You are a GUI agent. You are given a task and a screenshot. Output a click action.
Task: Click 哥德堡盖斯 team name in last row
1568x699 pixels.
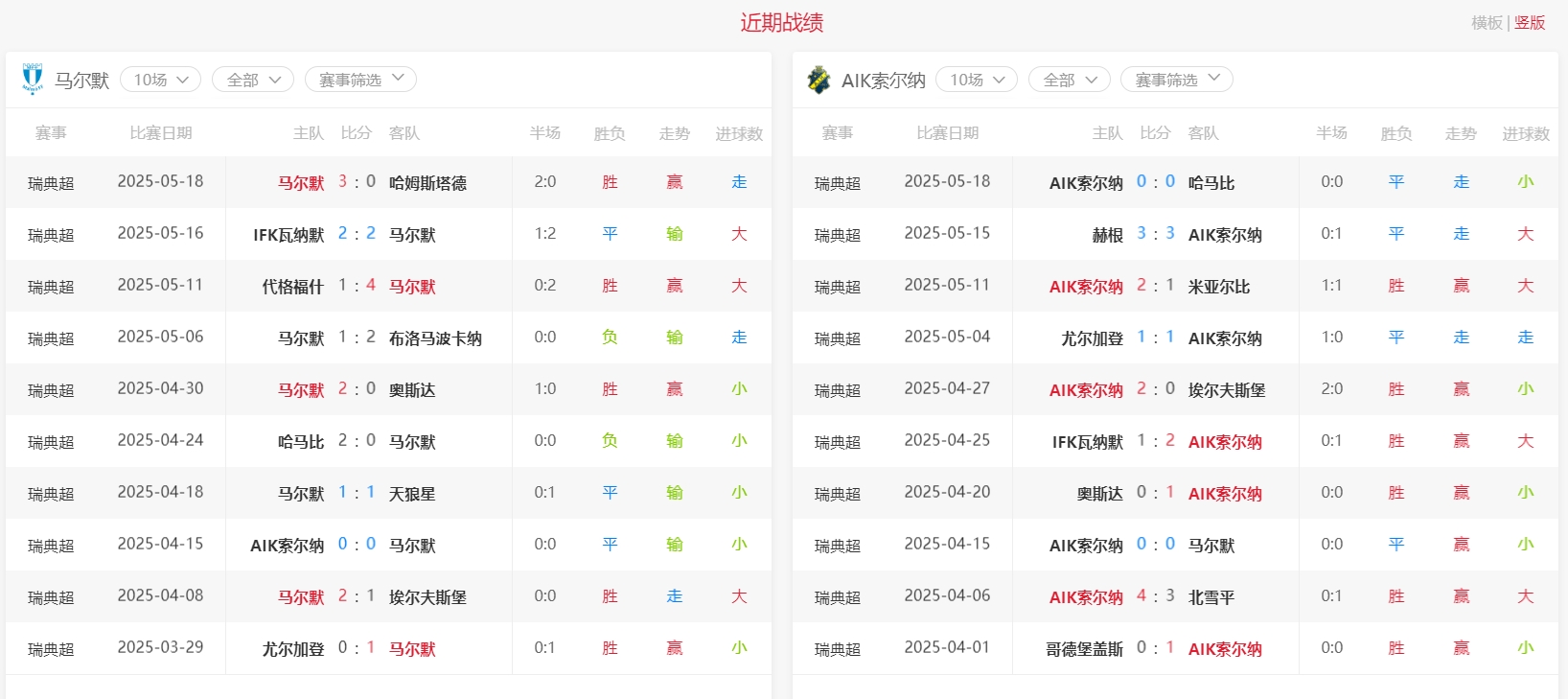tap(1084, 649)
